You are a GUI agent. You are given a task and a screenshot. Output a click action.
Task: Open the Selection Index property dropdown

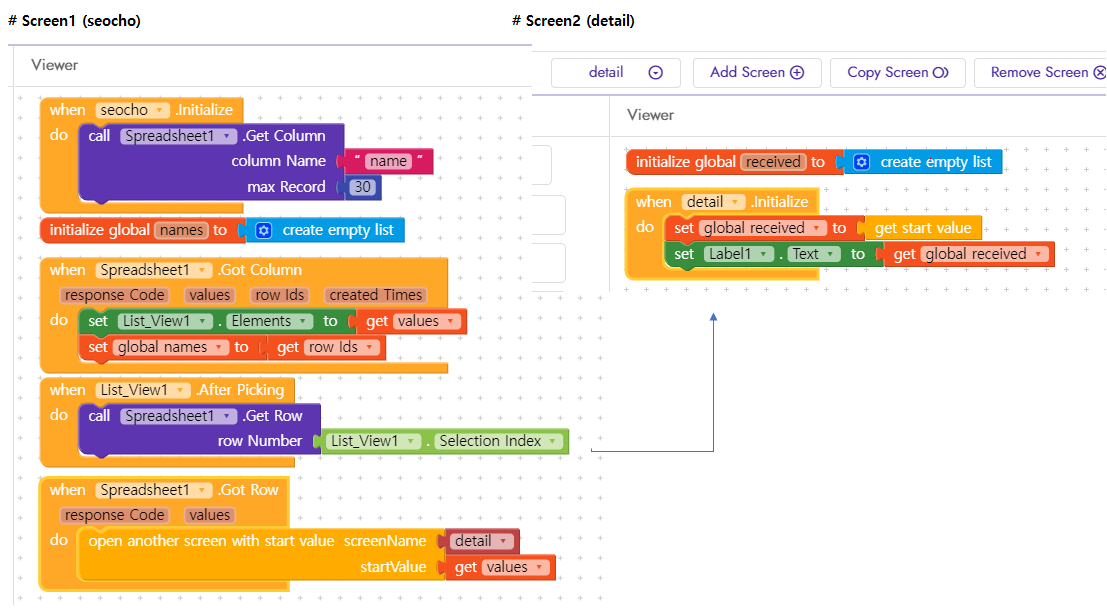coord(500,442)
